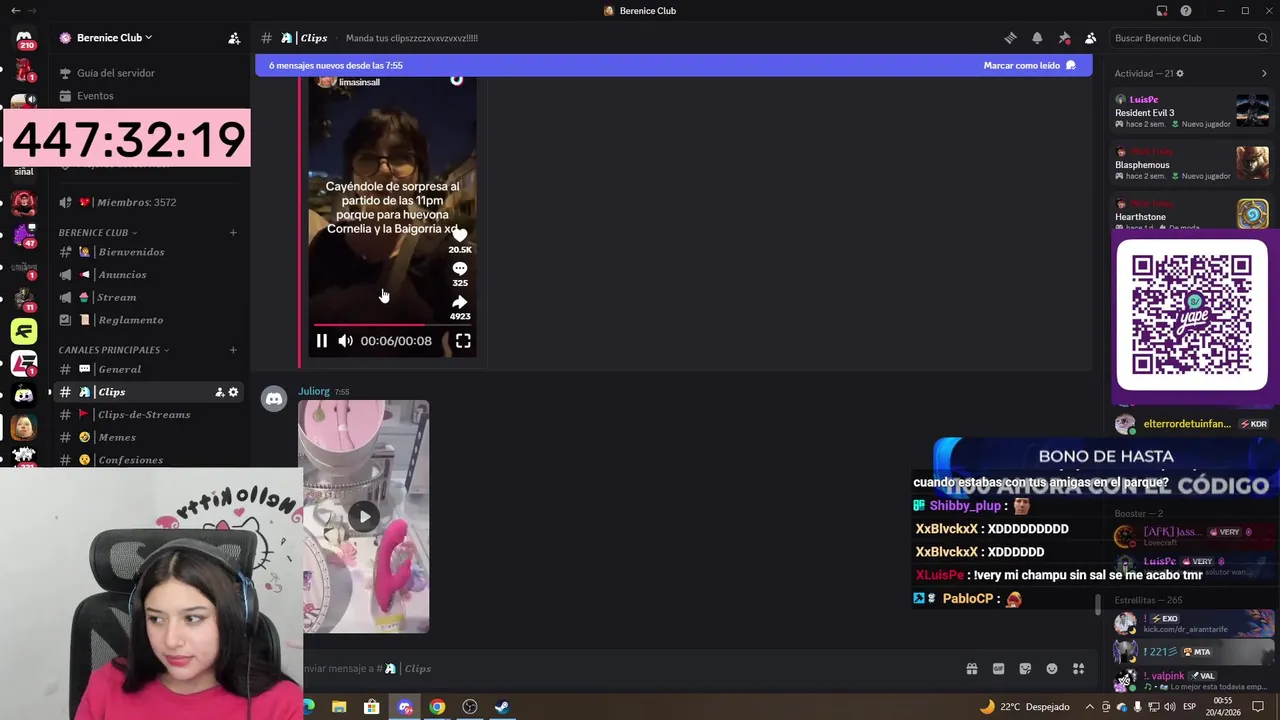This screenshot has height=720, width=1280.
Task: Click invite people icon beside server name
Action: coord(234,38)
